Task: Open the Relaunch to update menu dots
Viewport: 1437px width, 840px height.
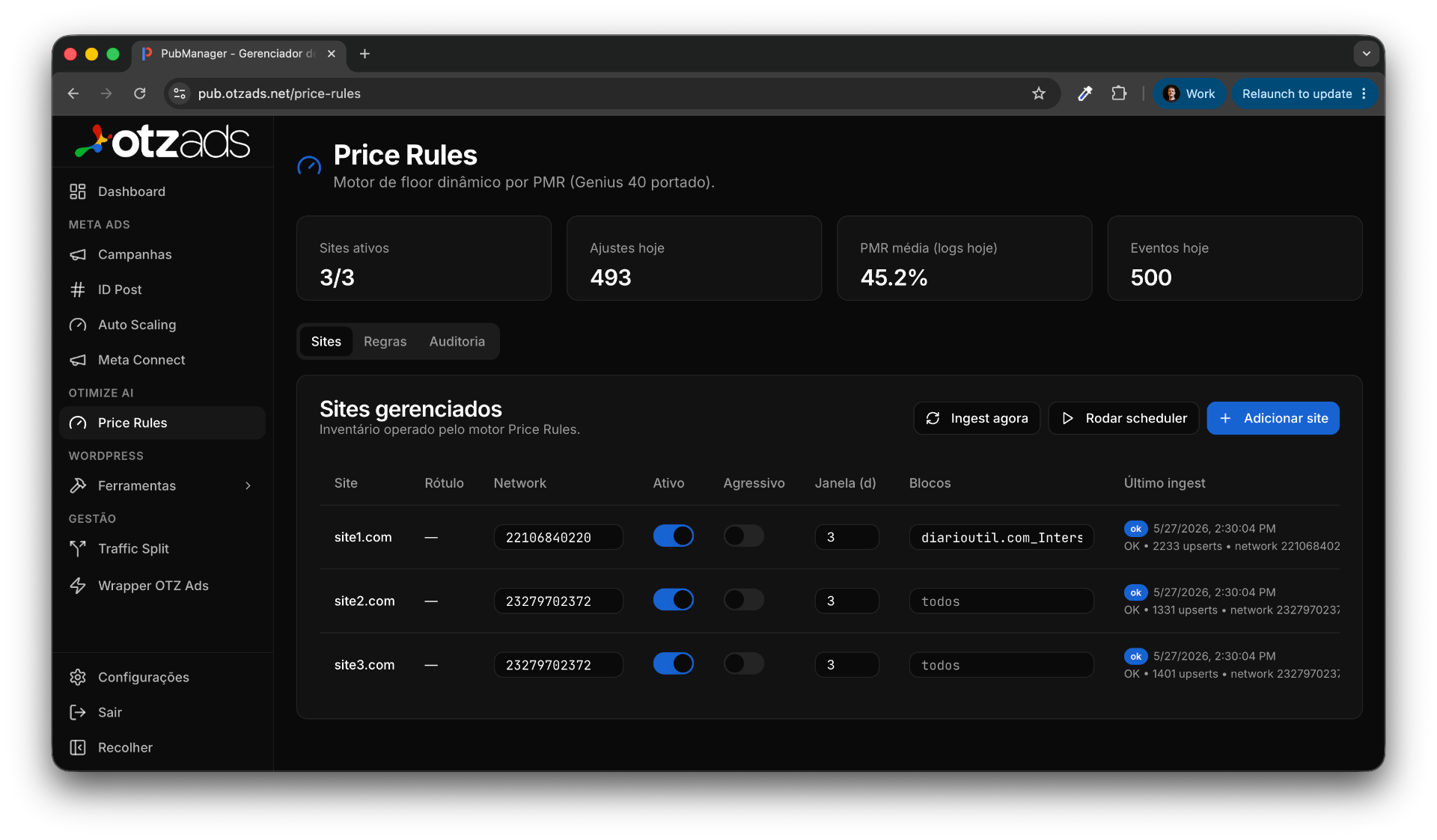Action: click(x=1364, y=93)
